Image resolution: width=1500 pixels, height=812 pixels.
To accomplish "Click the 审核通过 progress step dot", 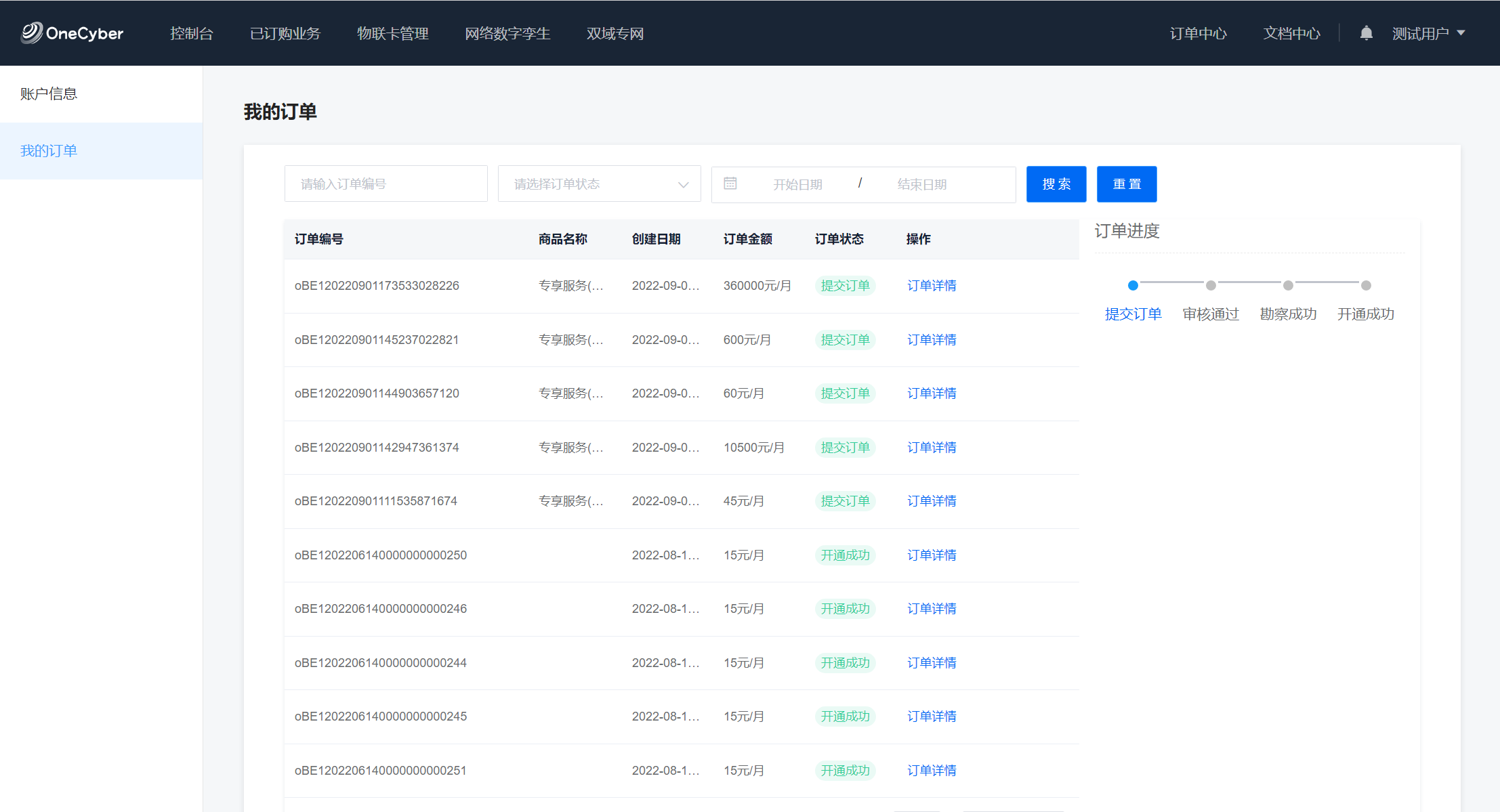I will pyautogui.click(x=1211, y=285).
